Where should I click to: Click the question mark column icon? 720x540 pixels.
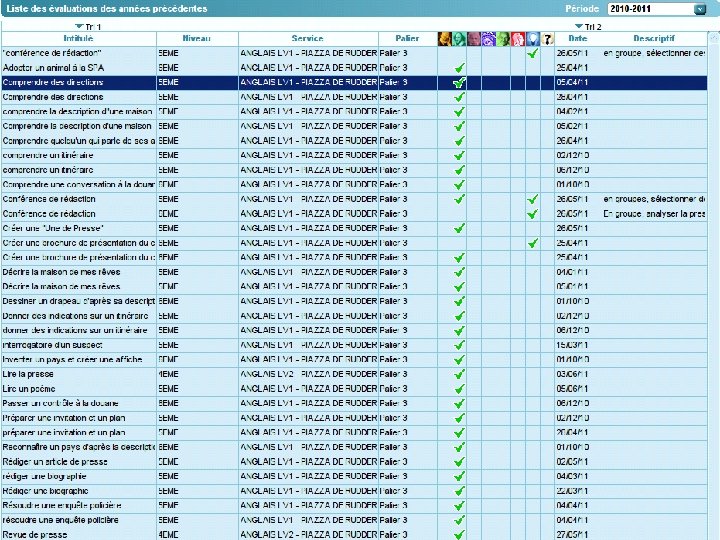point(547,39)
